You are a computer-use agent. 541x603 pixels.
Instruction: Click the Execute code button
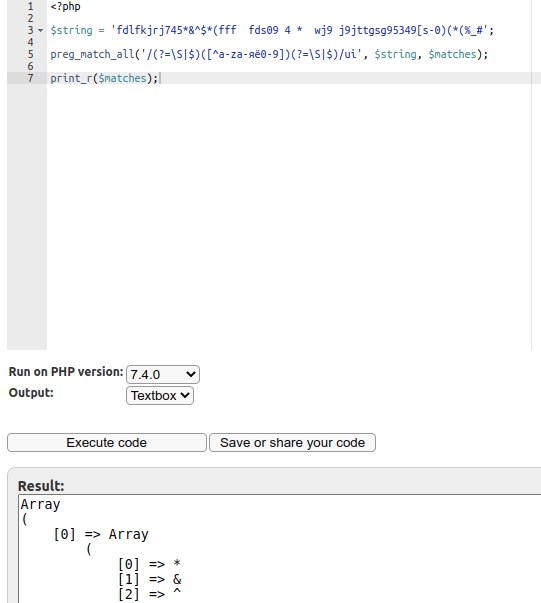coord(107,443)
